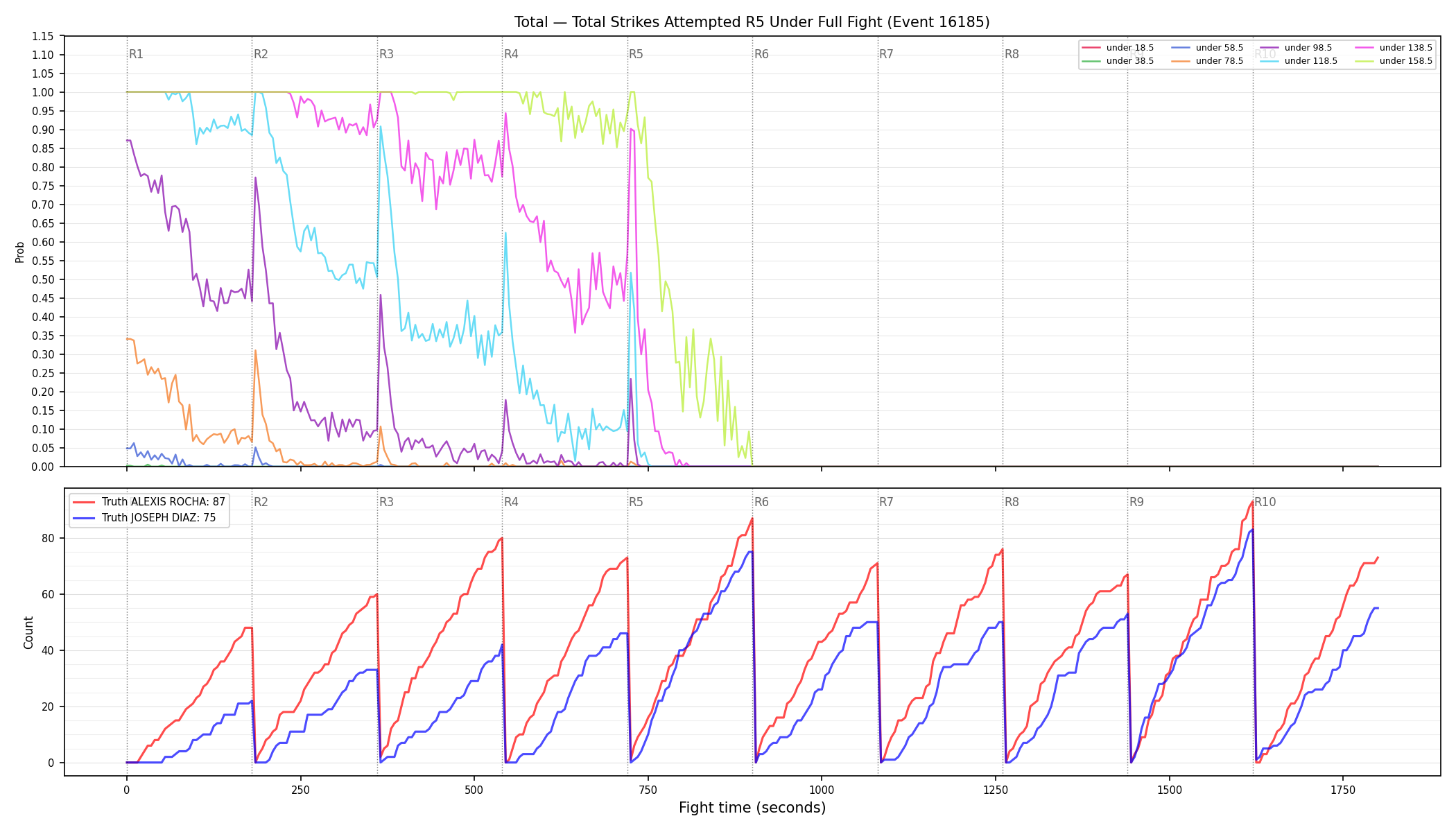Click the 1500 tick on Fight time axis
The image size is (1456, 832).
pyautogui.click(x=1170, y=790)
